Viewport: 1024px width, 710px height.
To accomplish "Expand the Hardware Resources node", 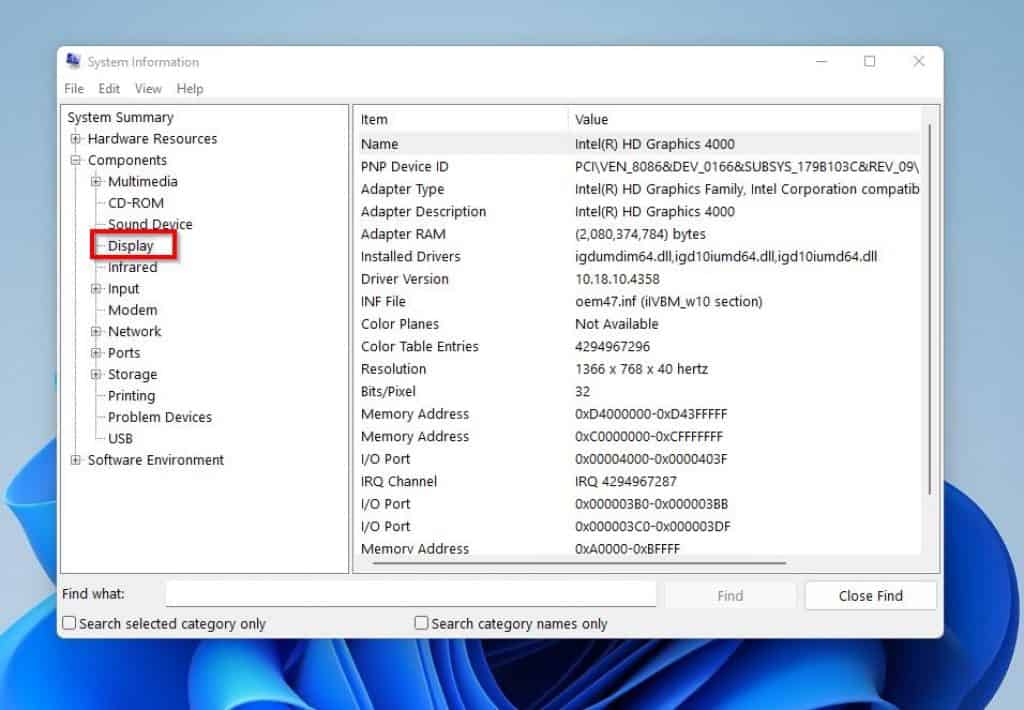I will 76,138.
